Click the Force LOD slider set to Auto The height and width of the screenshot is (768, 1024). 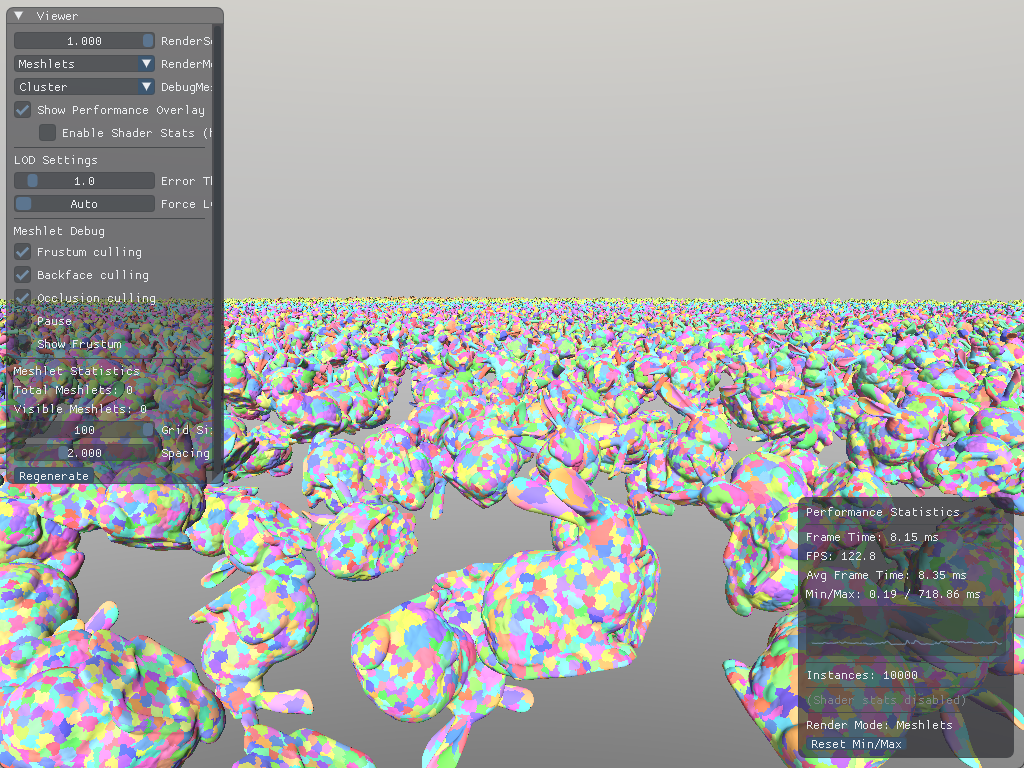point(85,204)
